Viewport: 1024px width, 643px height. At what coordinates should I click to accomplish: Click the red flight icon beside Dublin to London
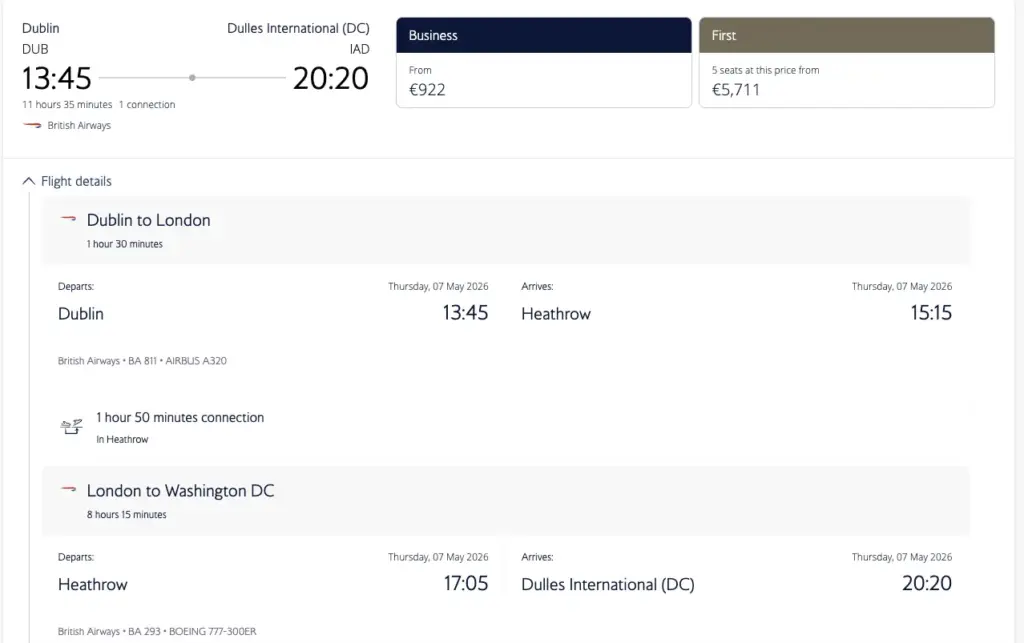pyautogui.click(x=67, y=219)
